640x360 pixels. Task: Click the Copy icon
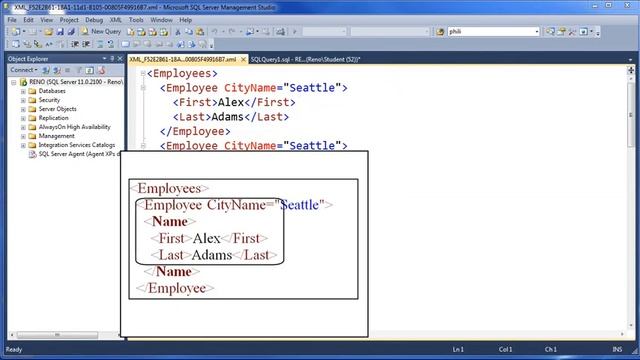click(x=189, y=31)
